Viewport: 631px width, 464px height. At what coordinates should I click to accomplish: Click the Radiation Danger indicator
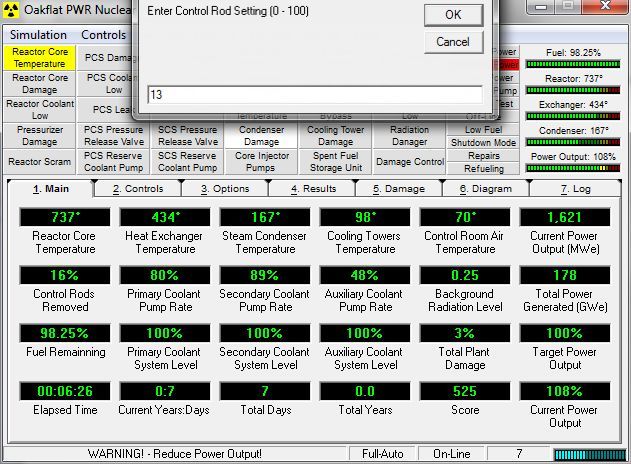tap(410, 136)
